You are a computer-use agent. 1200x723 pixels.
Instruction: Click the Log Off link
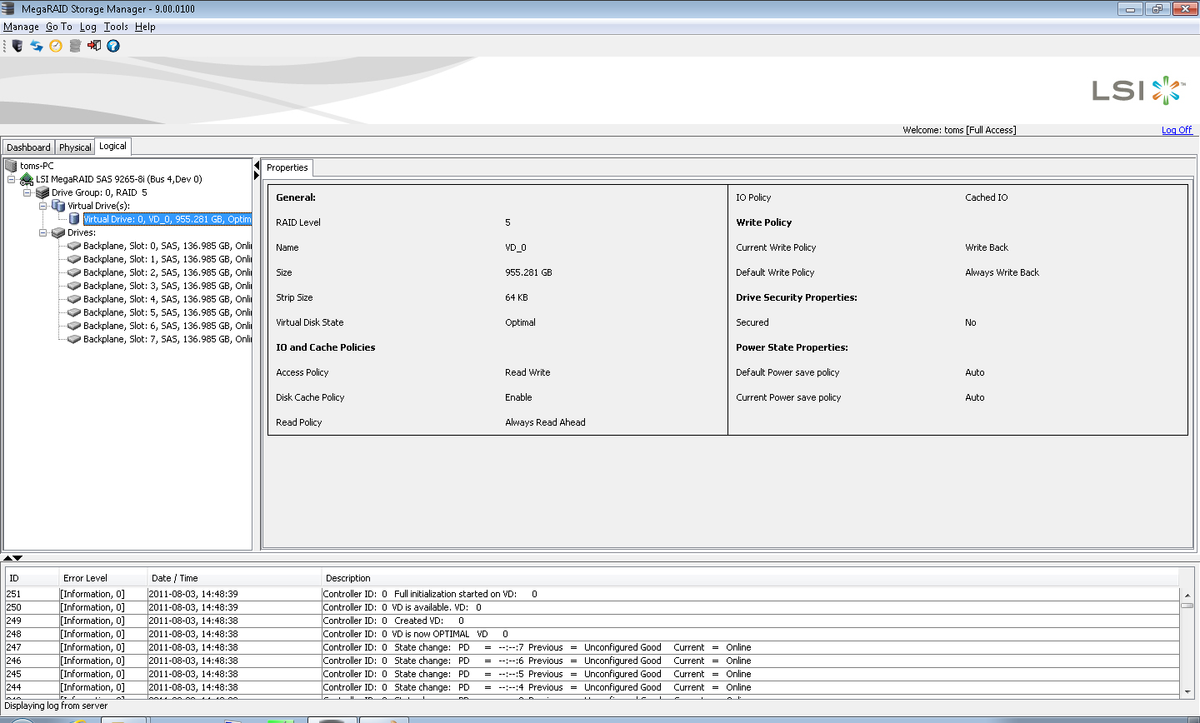[1177, 129]
